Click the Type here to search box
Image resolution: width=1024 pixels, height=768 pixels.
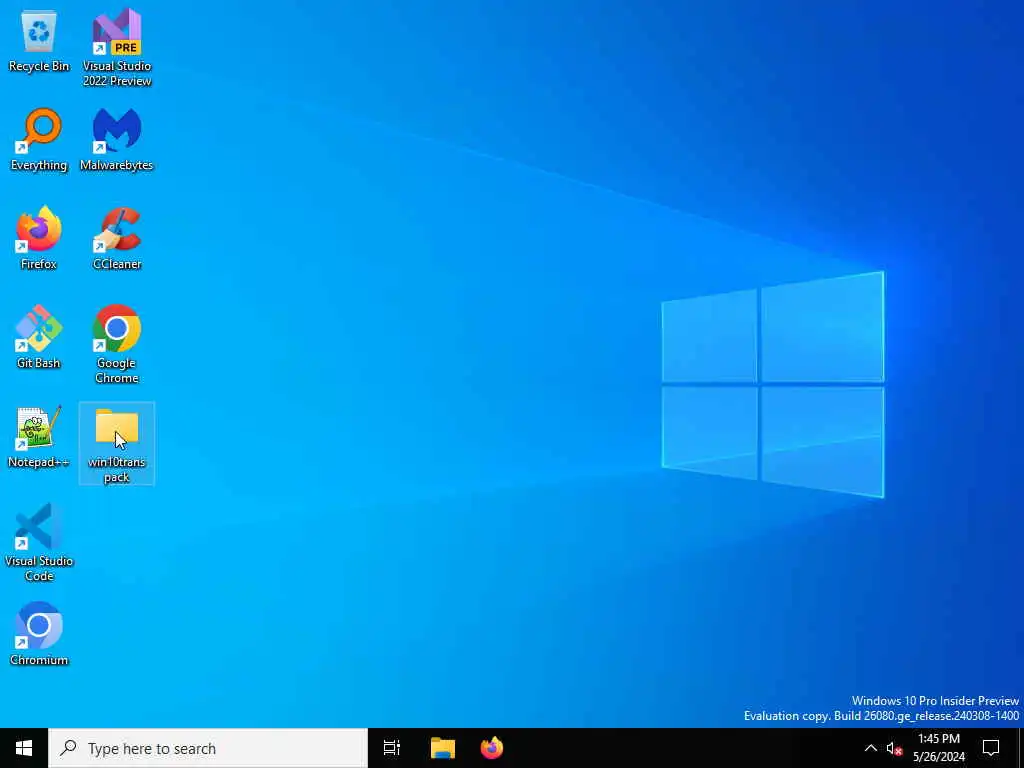pyautogui.click(x=208, y=748)
